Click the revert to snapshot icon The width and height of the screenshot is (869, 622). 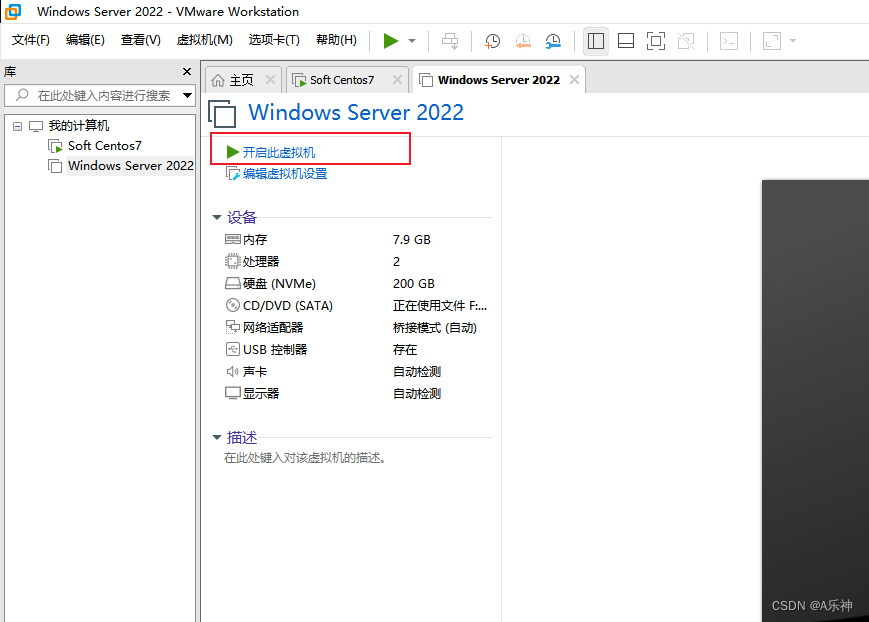523,40
